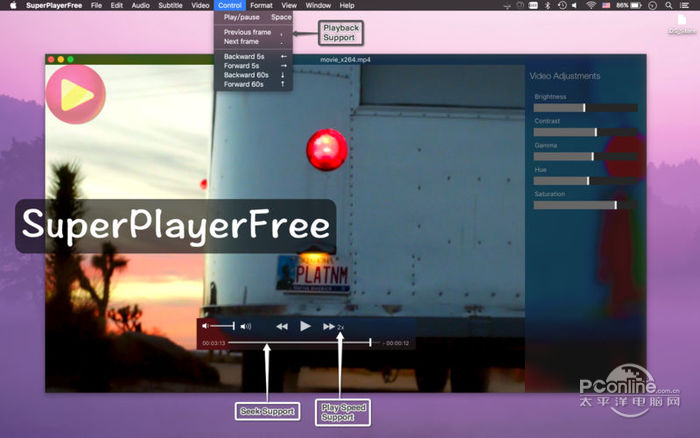Screen dimensions: 700x438
Task: Choose Next frame menu entry
Action: 253,42
